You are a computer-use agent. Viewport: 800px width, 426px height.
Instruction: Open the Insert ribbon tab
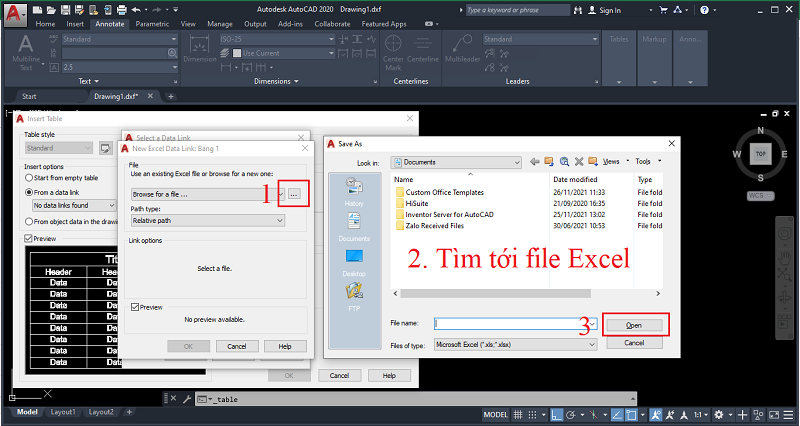click(x=75, y=23)
